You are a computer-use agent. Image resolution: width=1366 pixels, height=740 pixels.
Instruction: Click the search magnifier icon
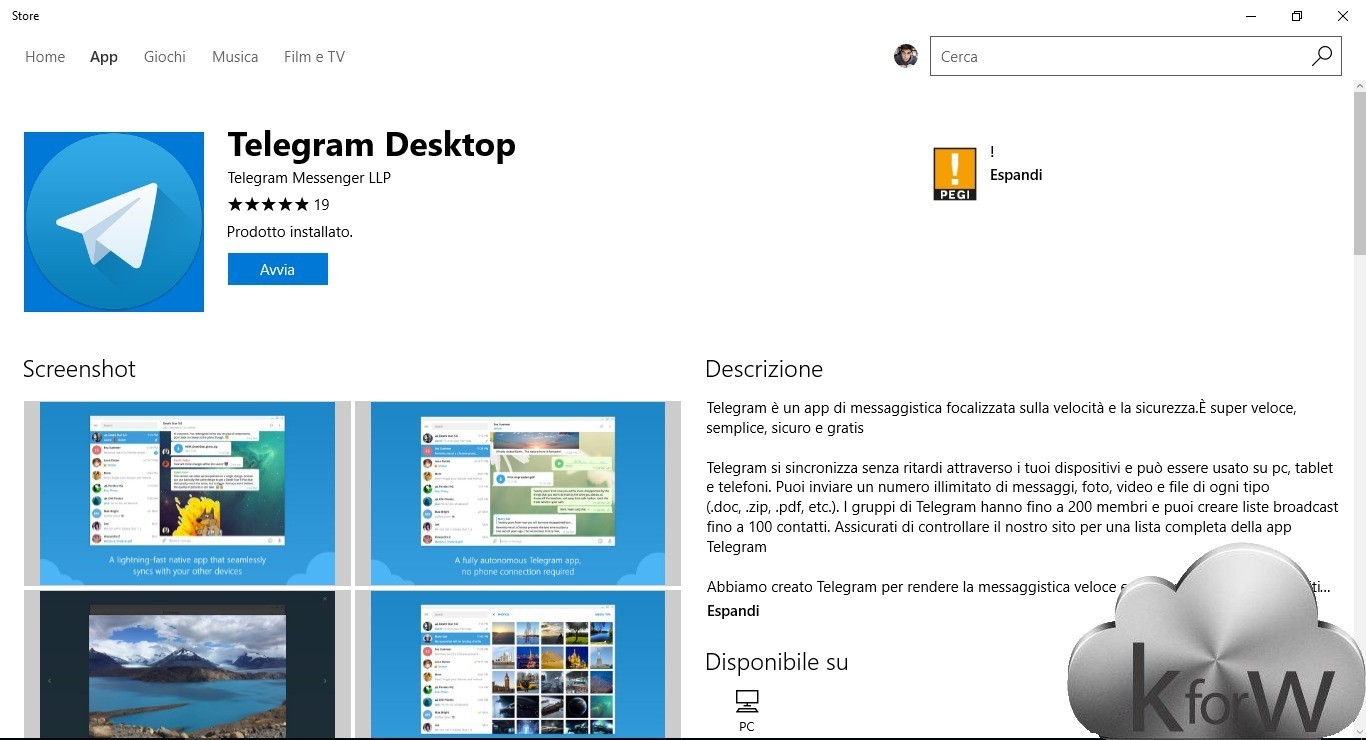coord(1321,57)
